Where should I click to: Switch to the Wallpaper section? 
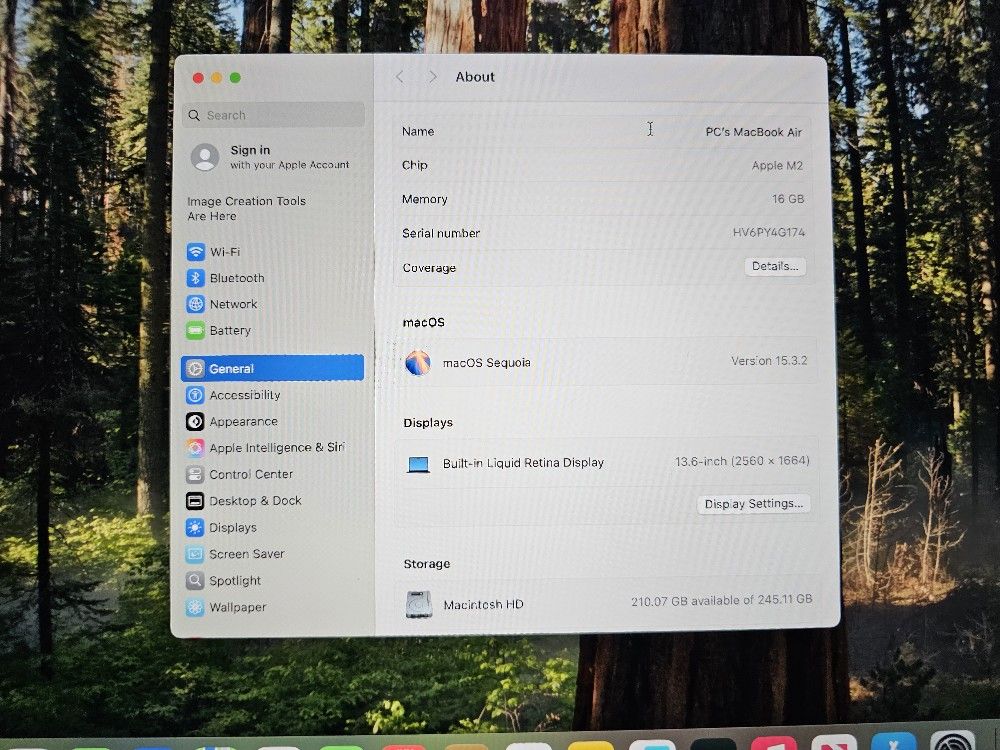point(238,607)
